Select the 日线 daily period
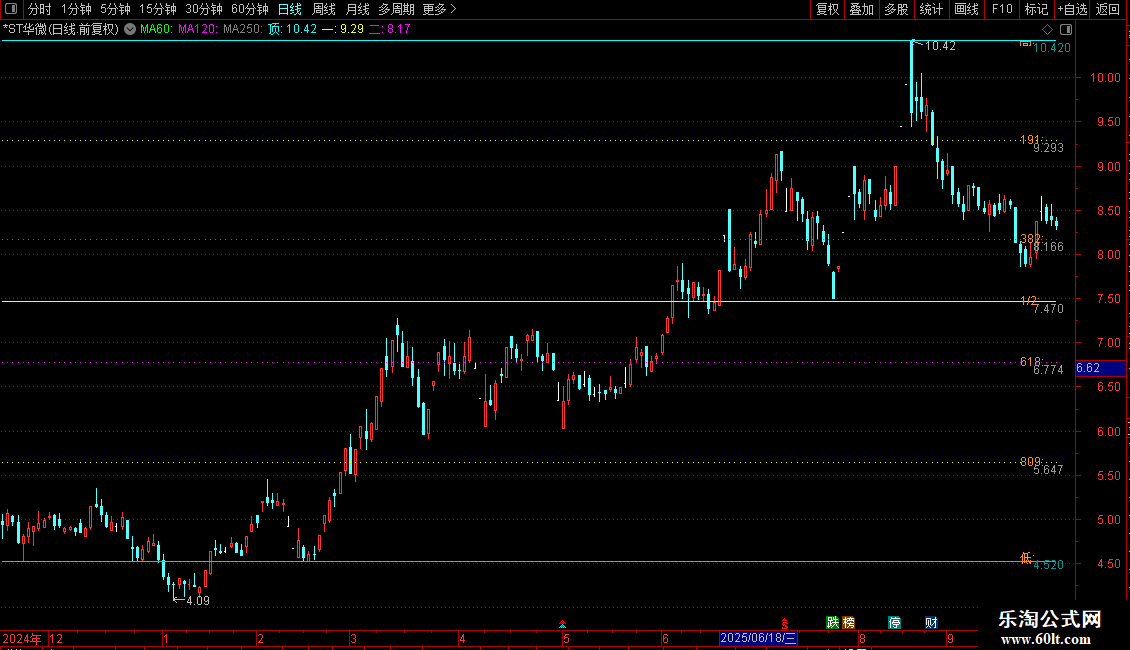Screen dimensions: 1130x650 [x=290, y=9]
